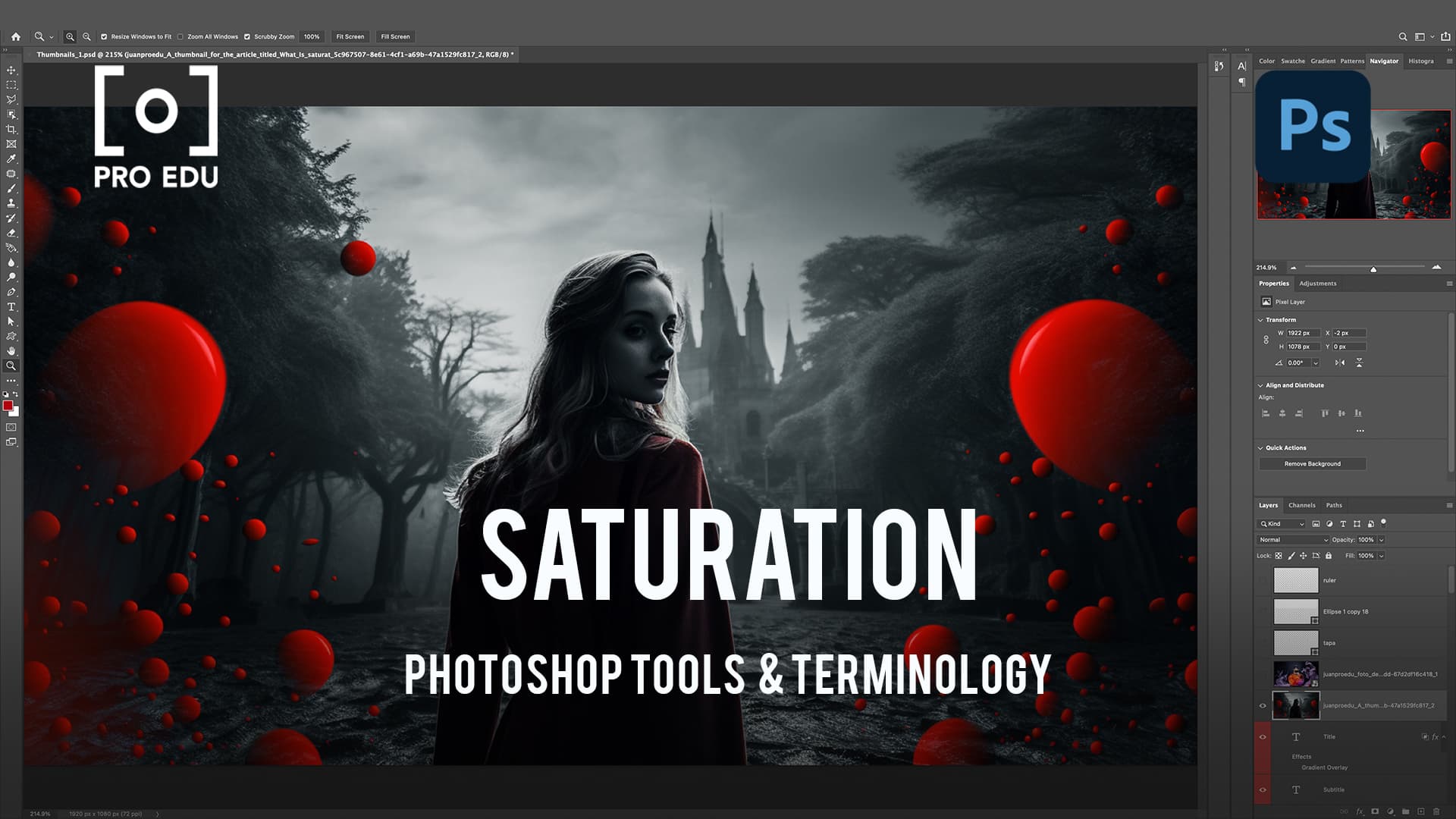Check the Zoom All Windows option
Viewport: 1456px width, 819px height.
click(x=180, y=36)
